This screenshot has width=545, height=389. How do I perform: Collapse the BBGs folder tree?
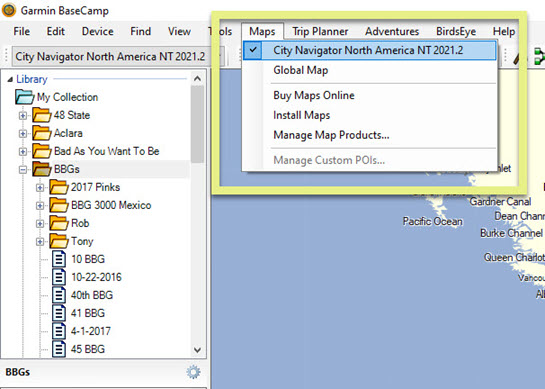pos(23,170)
